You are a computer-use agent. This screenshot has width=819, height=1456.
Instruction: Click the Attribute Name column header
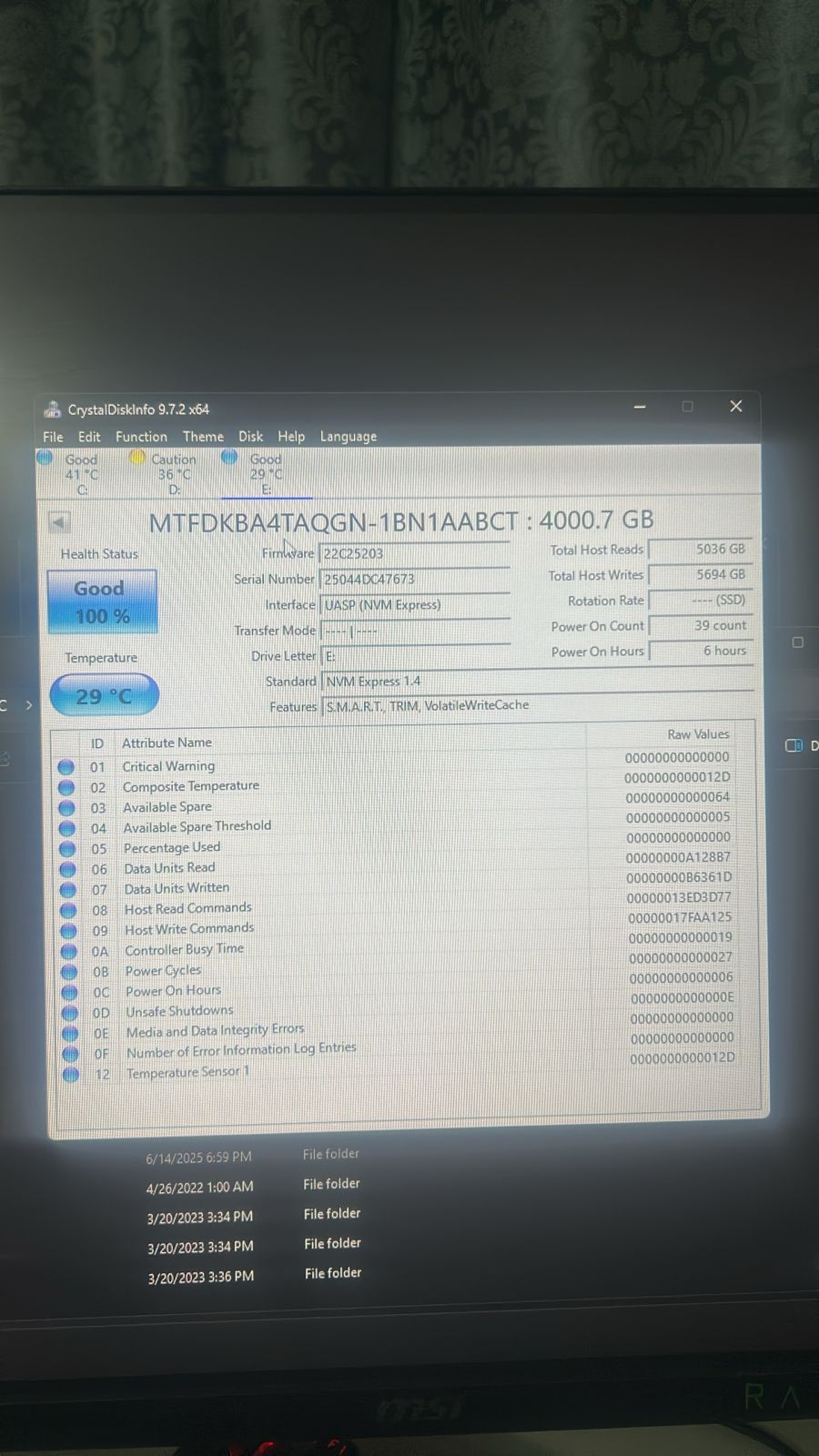[x=167, y=743]
